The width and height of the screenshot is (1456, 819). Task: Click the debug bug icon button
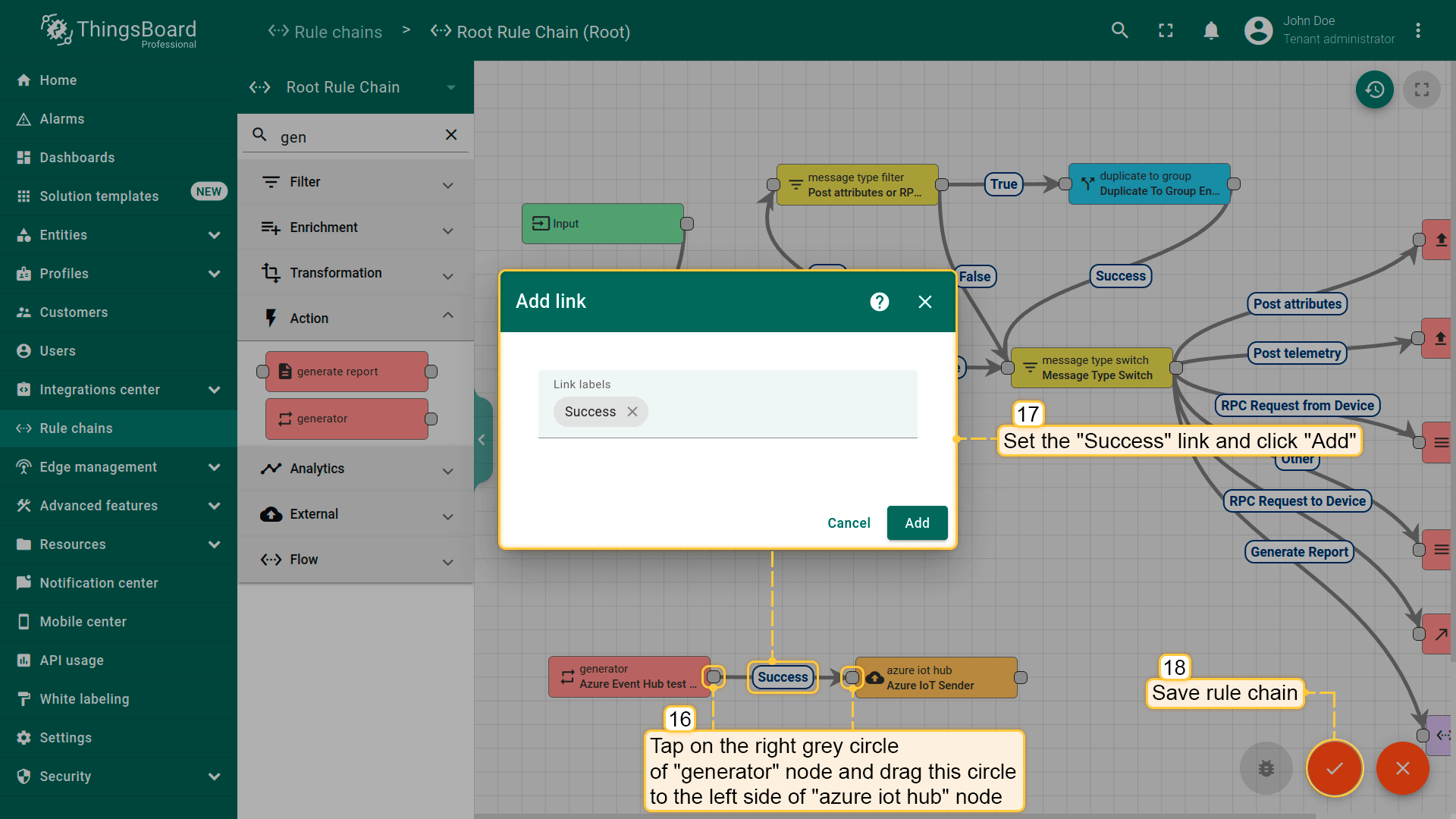(x=1266, y=768)
